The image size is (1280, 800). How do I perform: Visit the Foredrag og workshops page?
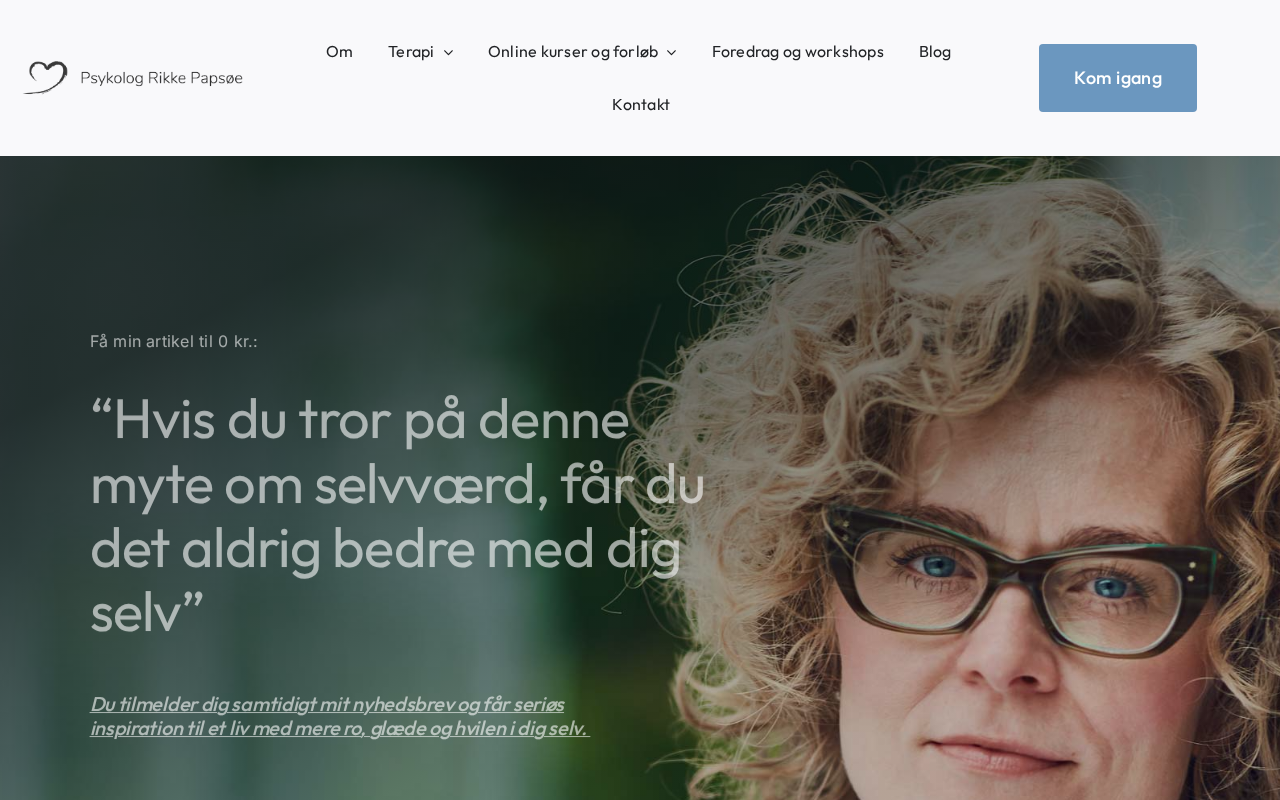798,51
